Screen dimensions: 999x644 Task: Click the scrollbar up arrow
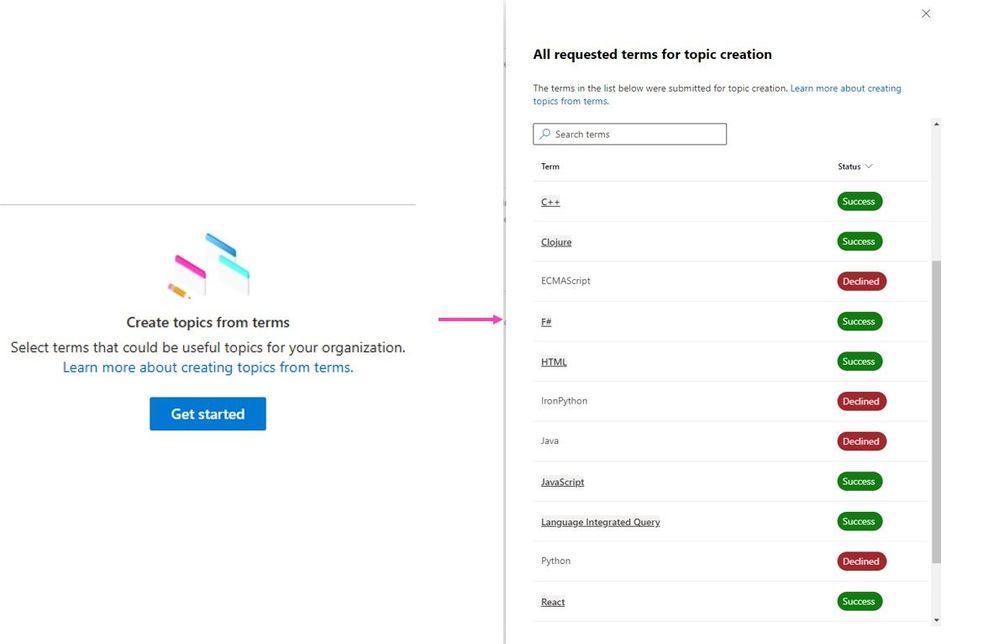[936, 125]
